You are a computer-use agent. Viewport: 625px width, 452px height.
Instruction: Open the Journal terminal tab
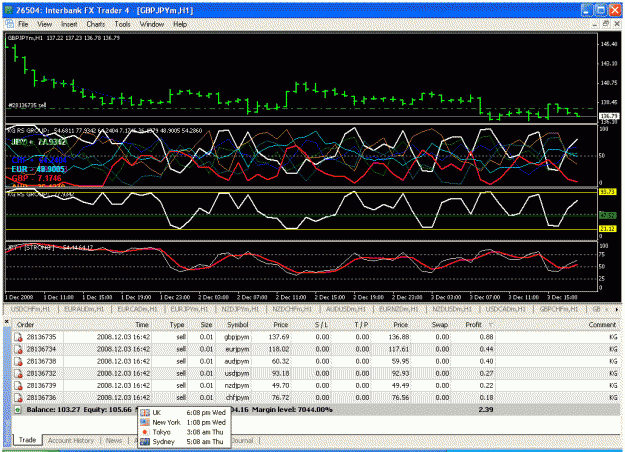(x=242, y=440)
